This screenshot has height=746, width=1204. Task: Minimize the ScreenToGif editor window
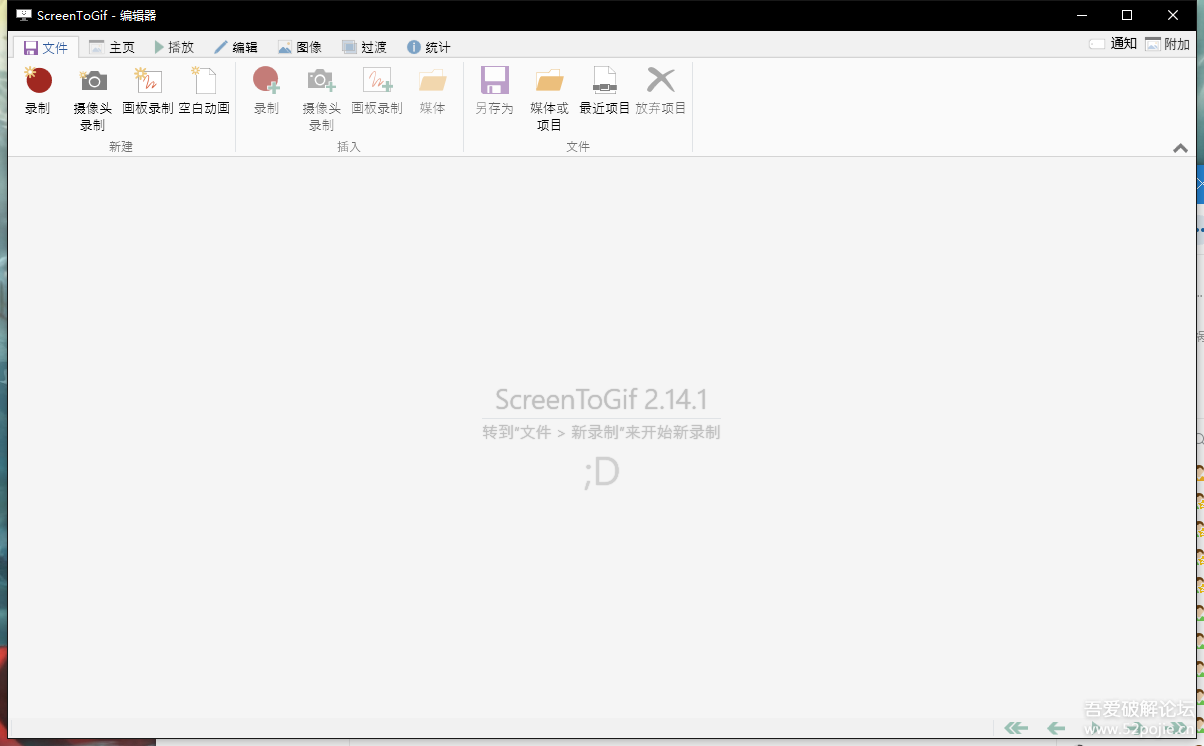1081,15
